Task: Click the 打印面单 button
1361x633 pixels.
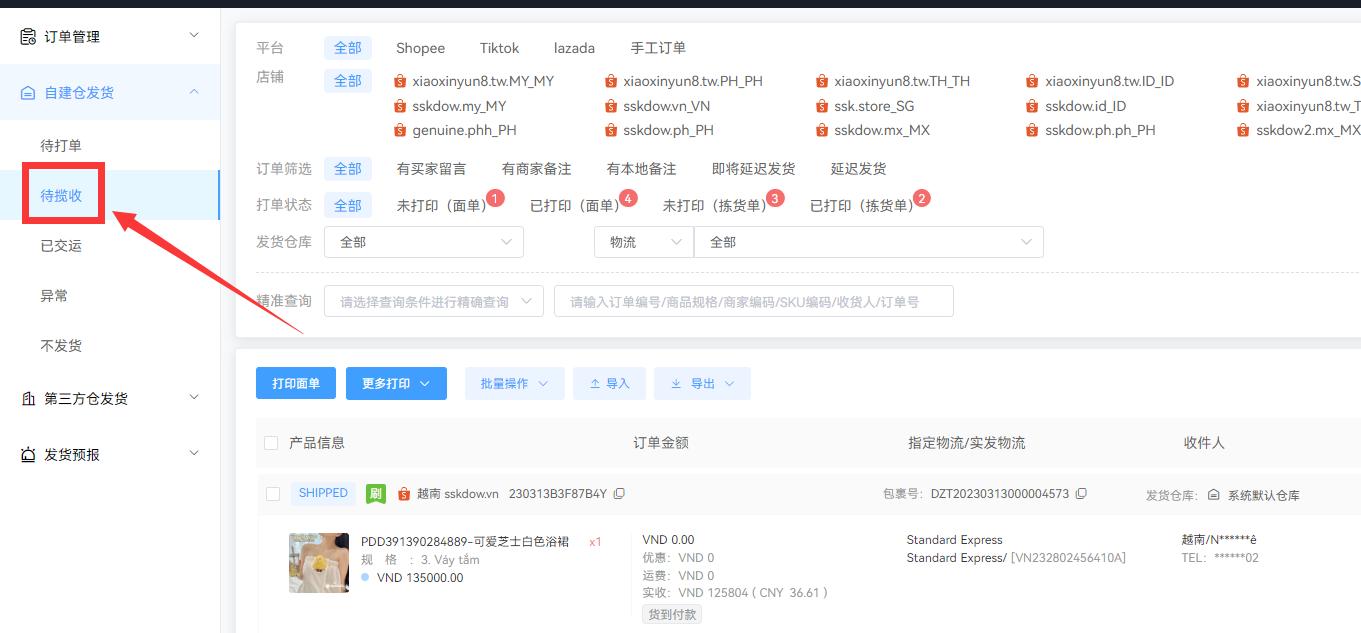Action: 295,383
